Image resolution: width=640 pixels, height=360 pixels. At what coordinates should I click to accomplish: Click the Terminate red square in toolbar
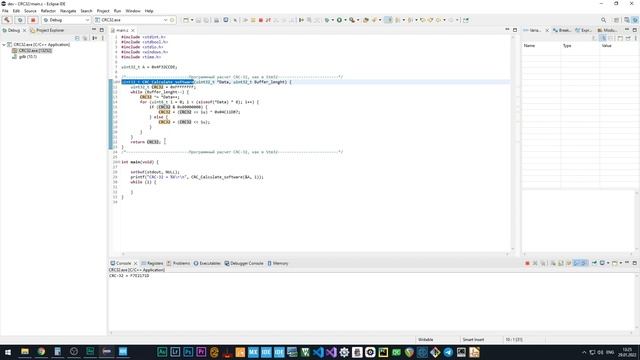point(260,20)
